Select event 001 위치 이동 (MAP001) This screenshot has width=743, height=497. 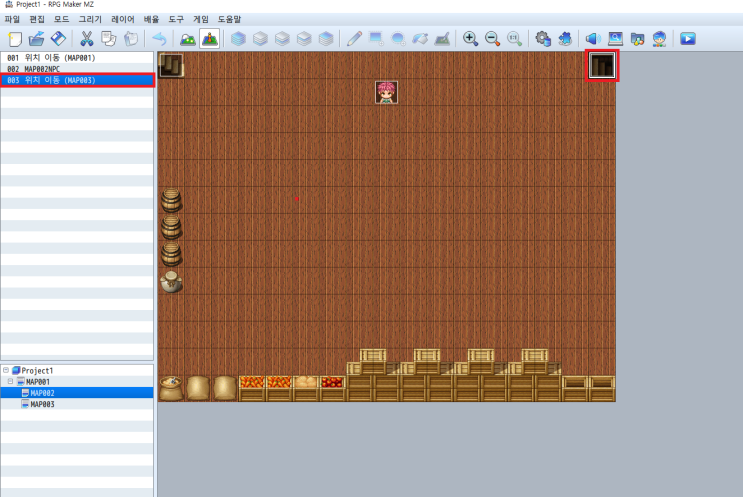click(77, 58)
